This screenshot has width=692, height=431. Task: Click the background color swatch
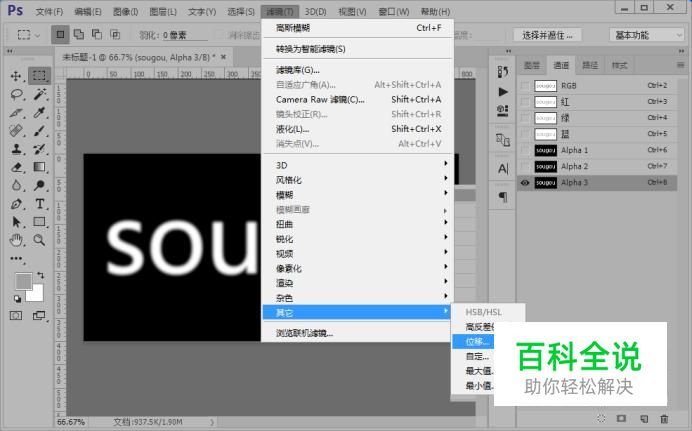click(x=36, y=295)
